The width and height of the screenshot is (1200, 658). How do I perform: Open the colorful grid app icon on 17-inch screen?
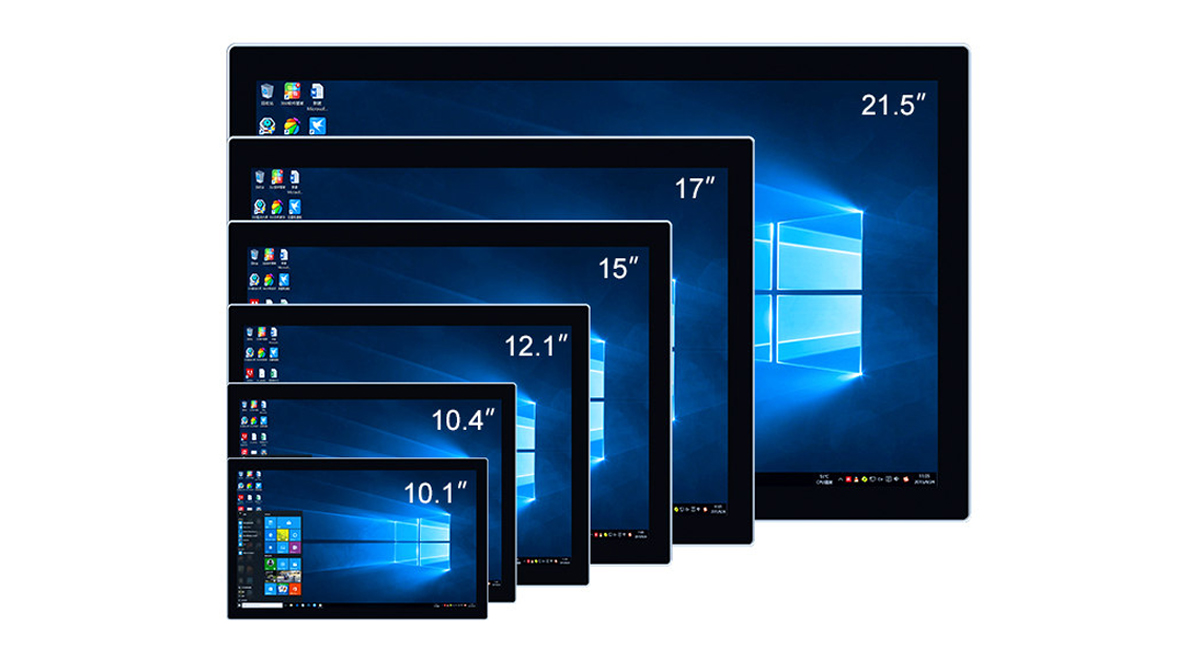(277, 177)
